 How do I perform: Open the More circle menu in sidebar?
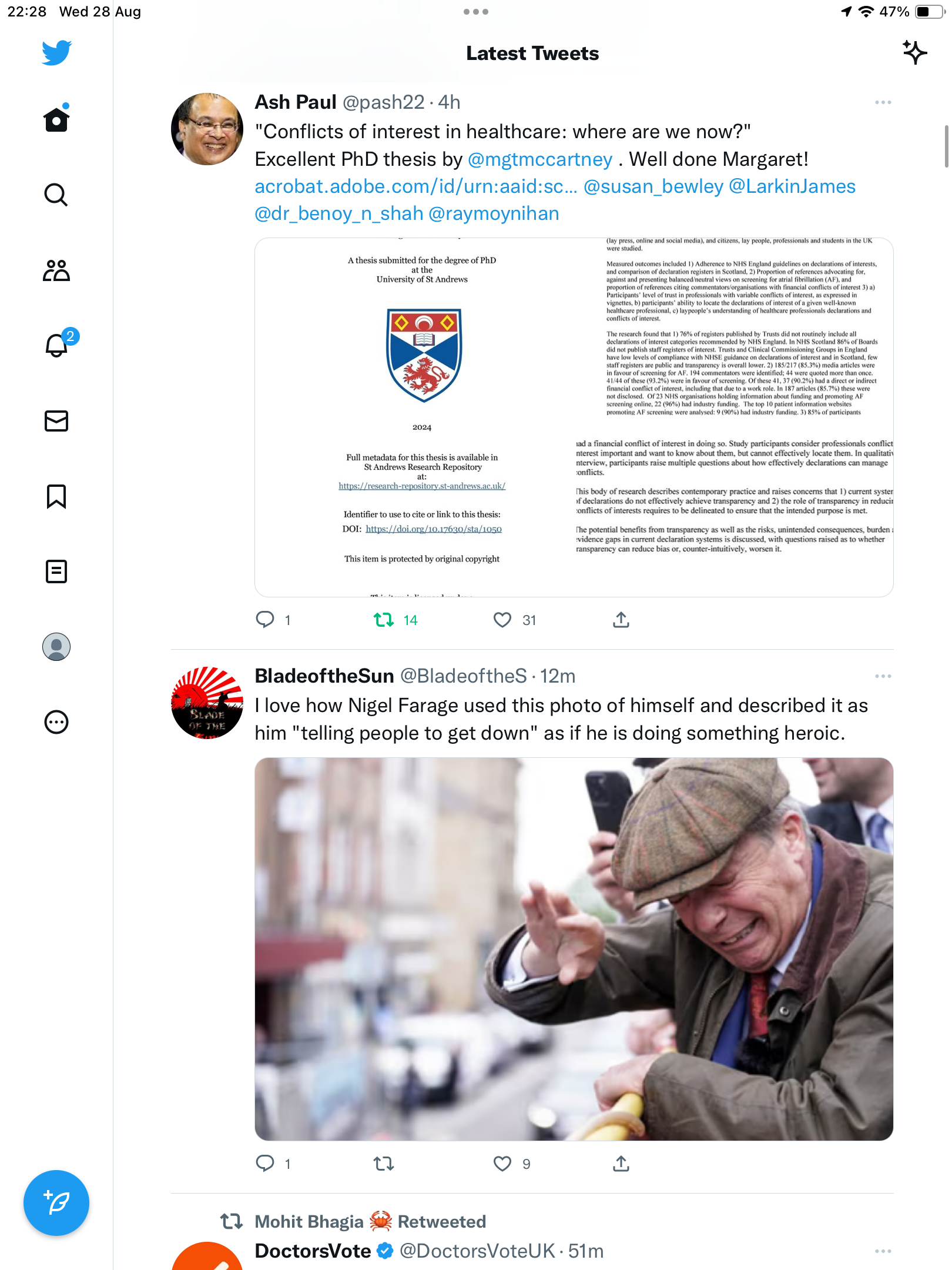pos(56,722)
